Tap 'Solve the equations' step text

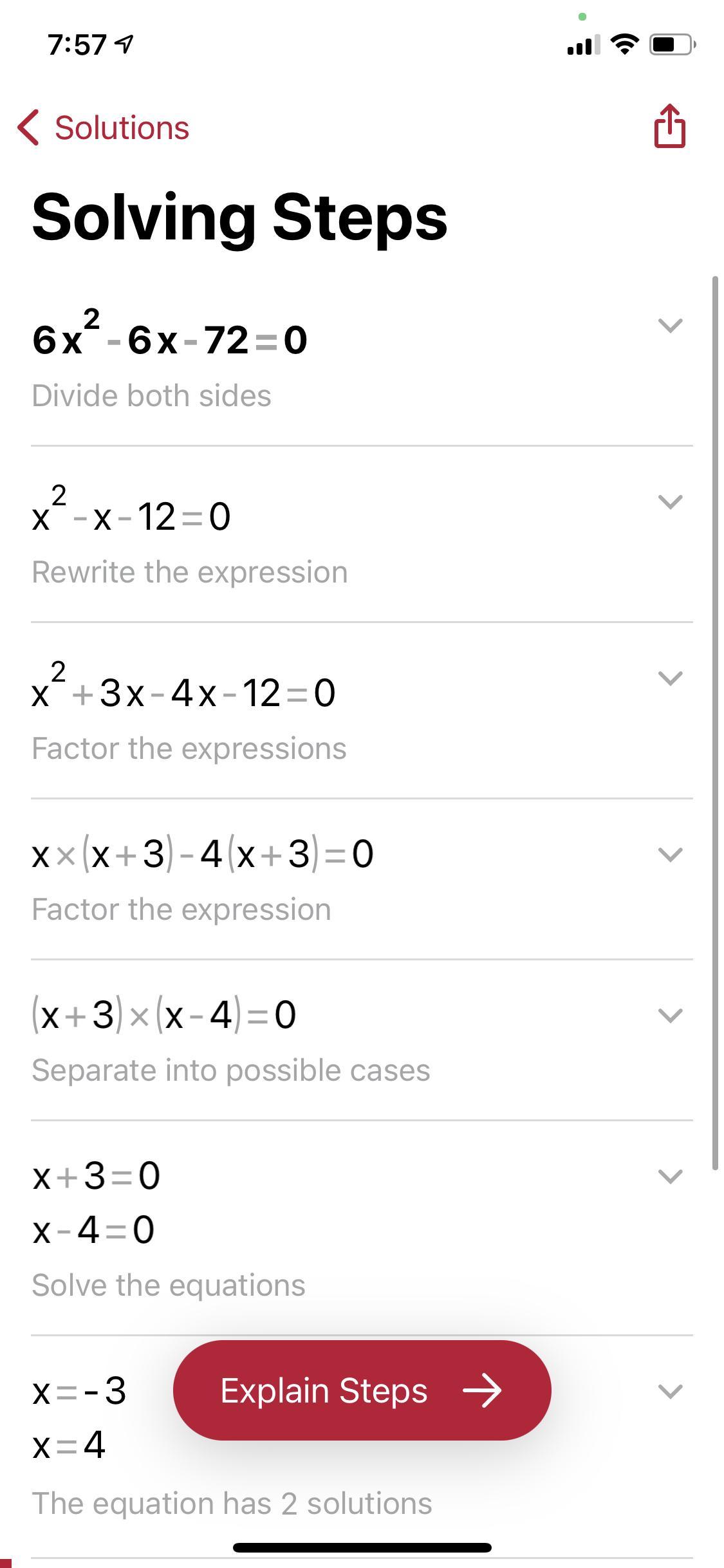pos(169,1285)
